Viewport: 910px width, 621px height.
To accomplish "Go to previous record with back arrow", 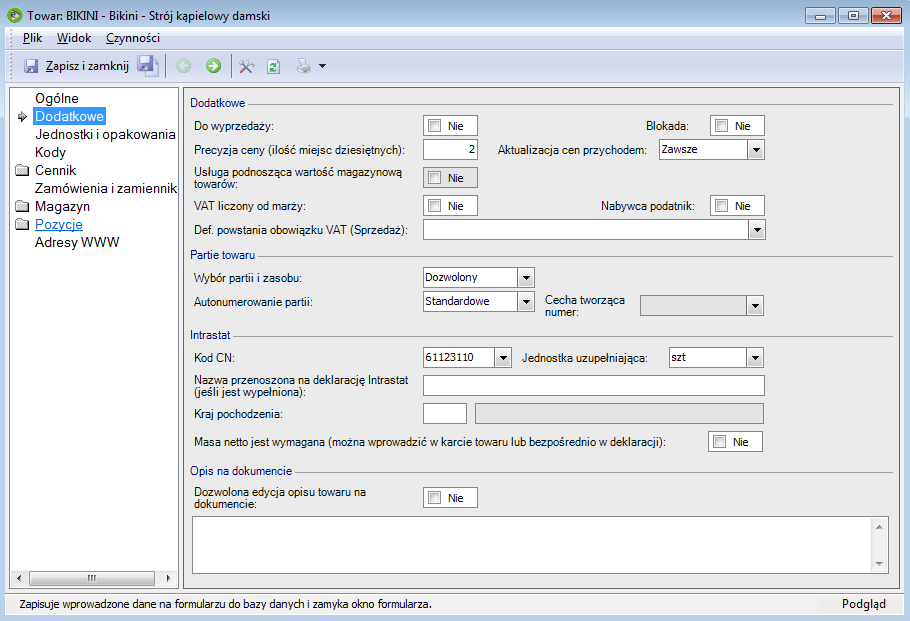I will pyautogui.click(x=183, y=66).
